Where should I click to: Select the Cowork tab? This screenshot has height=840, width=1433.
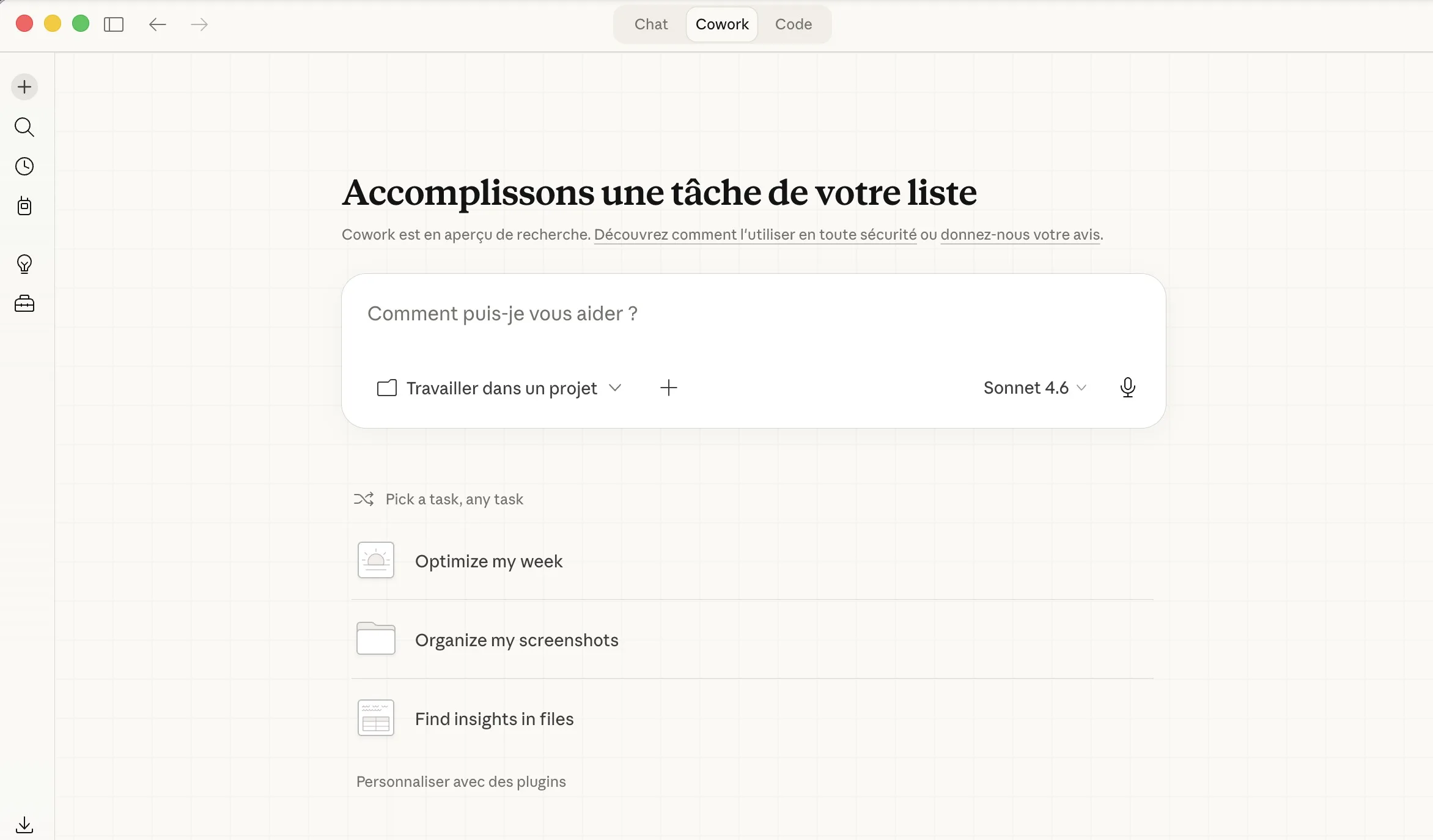(721, 24)
